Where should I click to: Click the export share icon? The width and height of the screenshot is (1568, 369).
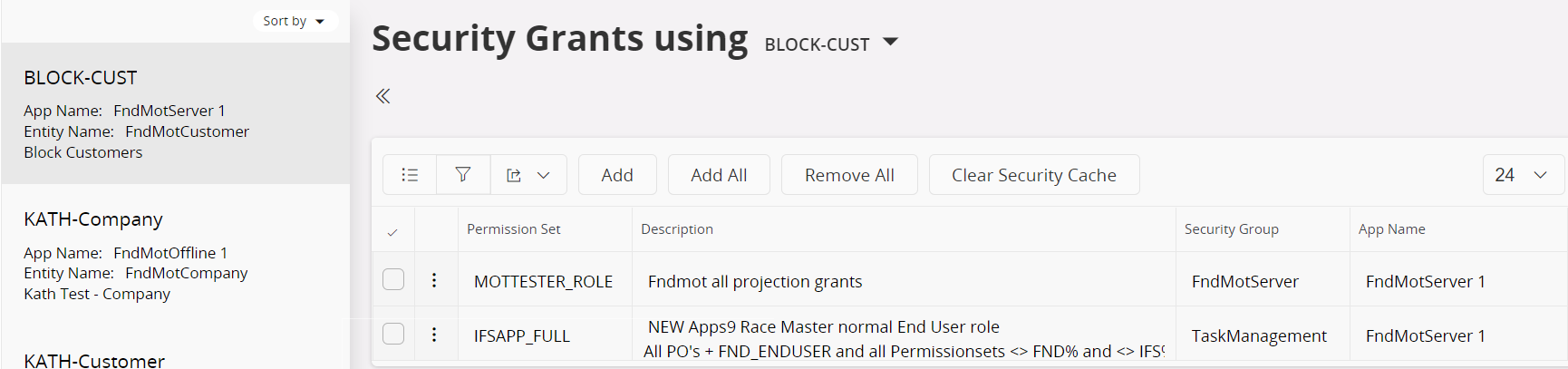point(514,175)
